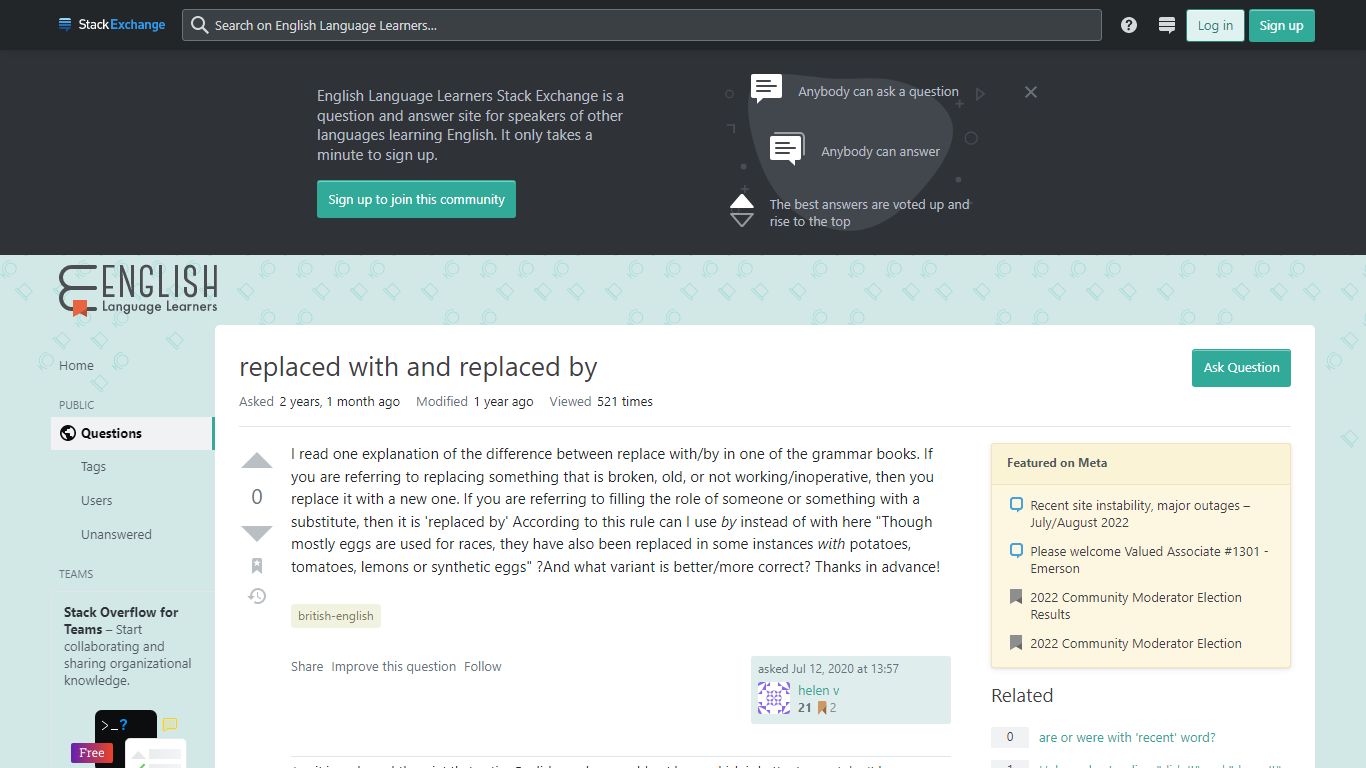This screenshot has width=1366, height=768.
Task: Downvote the question with the down arrow
Action: (257, 533)
